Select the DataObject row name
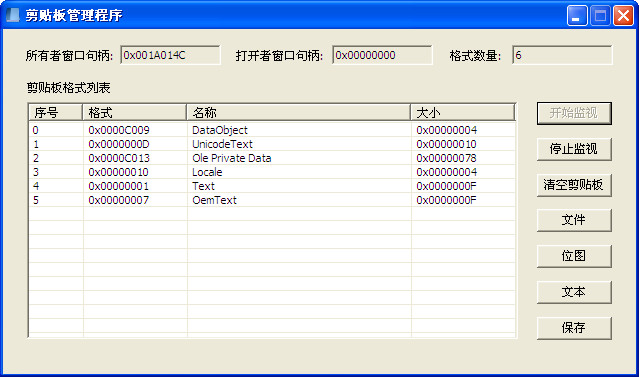Screen dimensions: 639x377 [x=220, y=130]
